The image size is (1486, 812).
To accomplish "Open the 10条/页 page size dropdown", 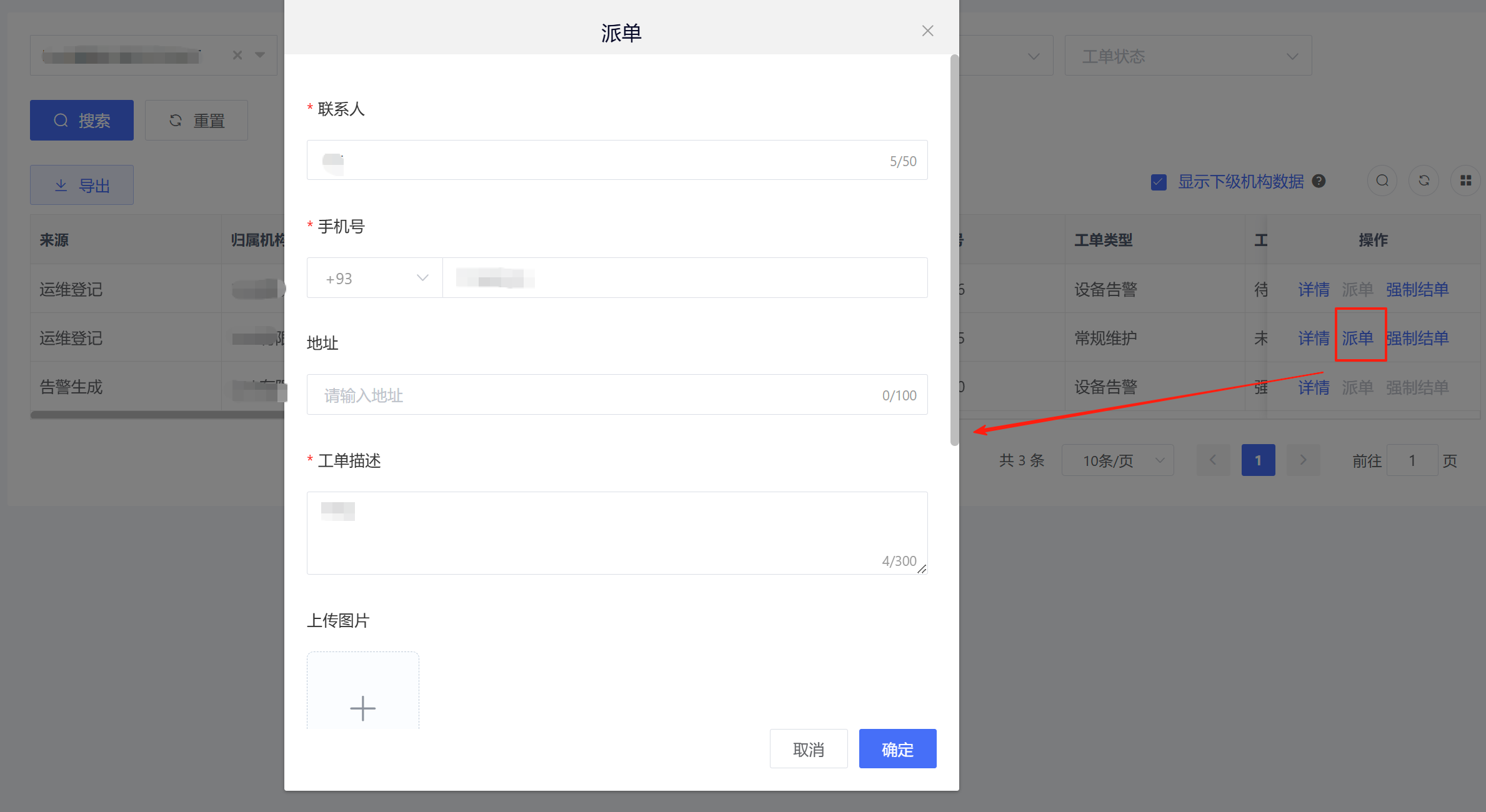I will 1117,460.
